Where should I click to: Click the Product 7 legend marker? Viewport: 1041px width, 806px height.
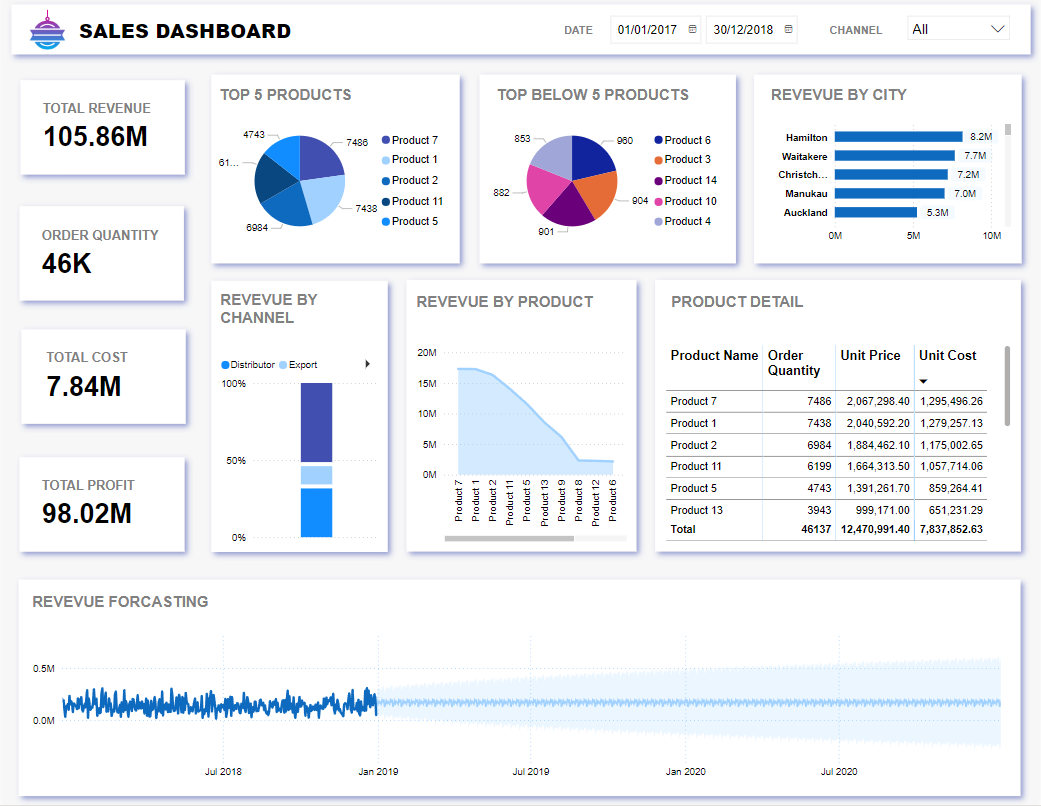pyautogui.click(x=386, y=141)
